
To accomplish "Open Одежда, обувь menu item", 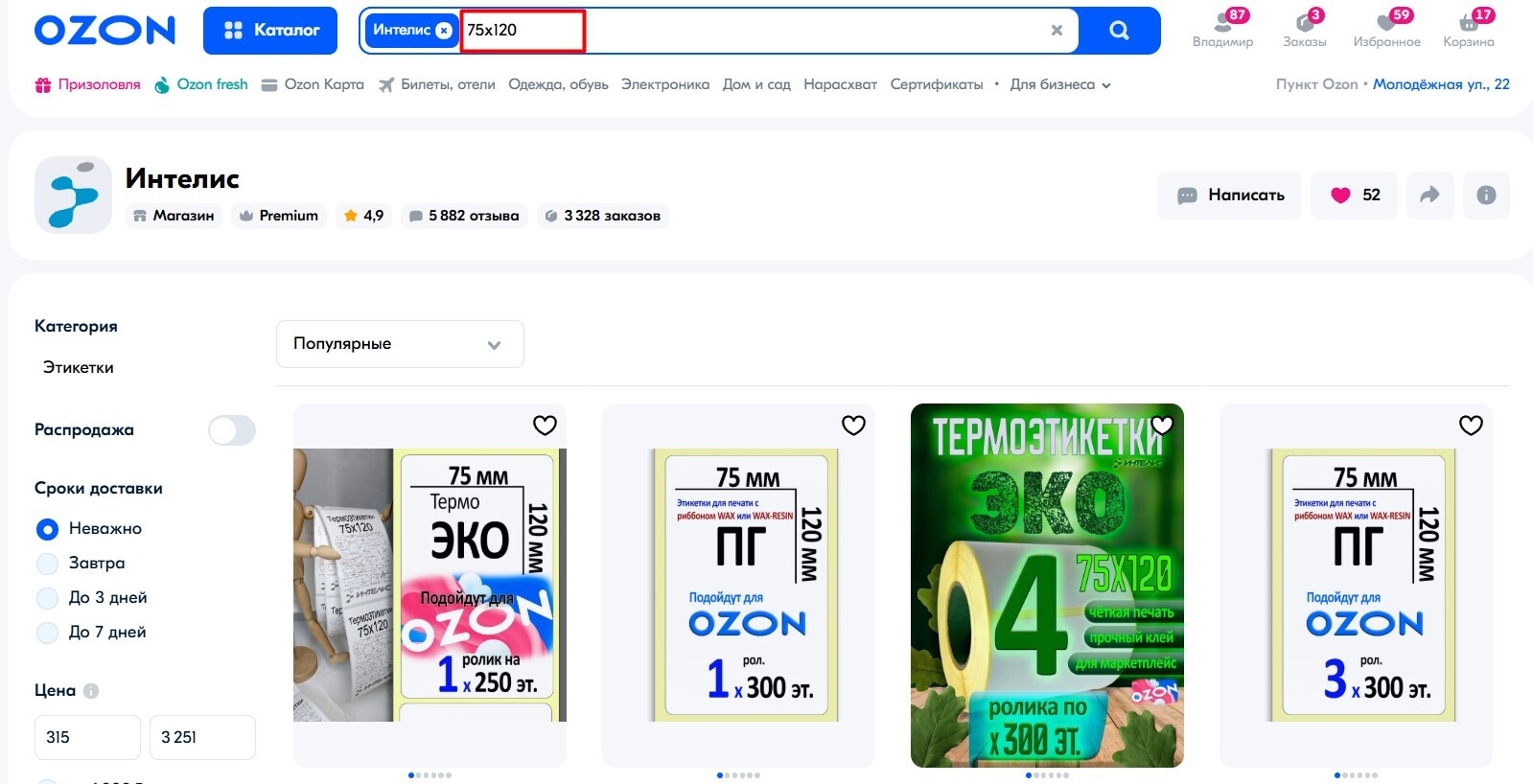I will [x=558, y=84].
